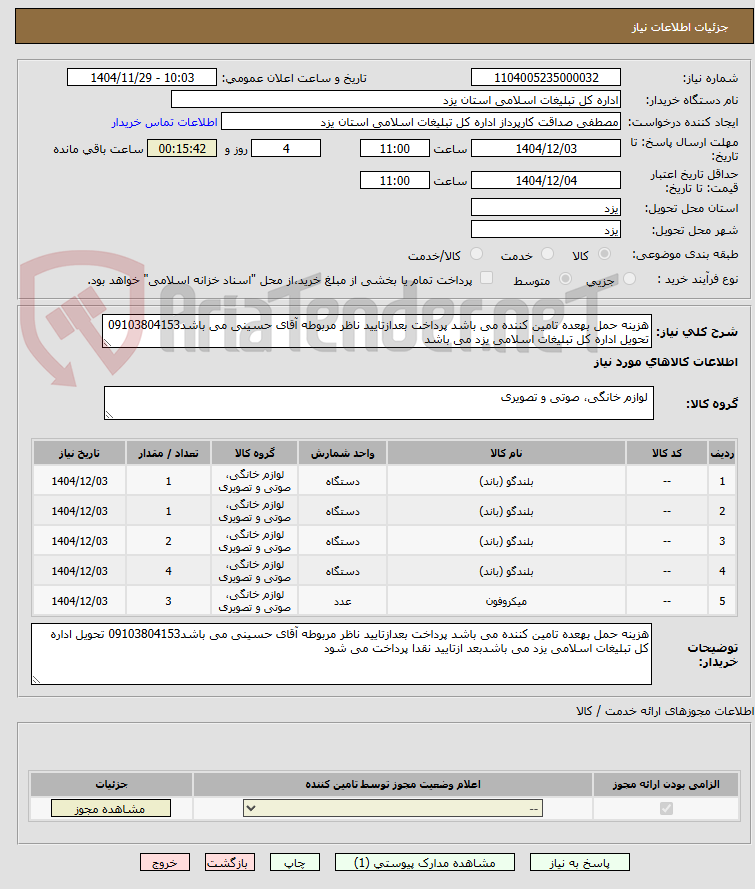Open اطلاعات تماس خریدار link
This screenshot has width=755, height=889.
coord(164,122)
